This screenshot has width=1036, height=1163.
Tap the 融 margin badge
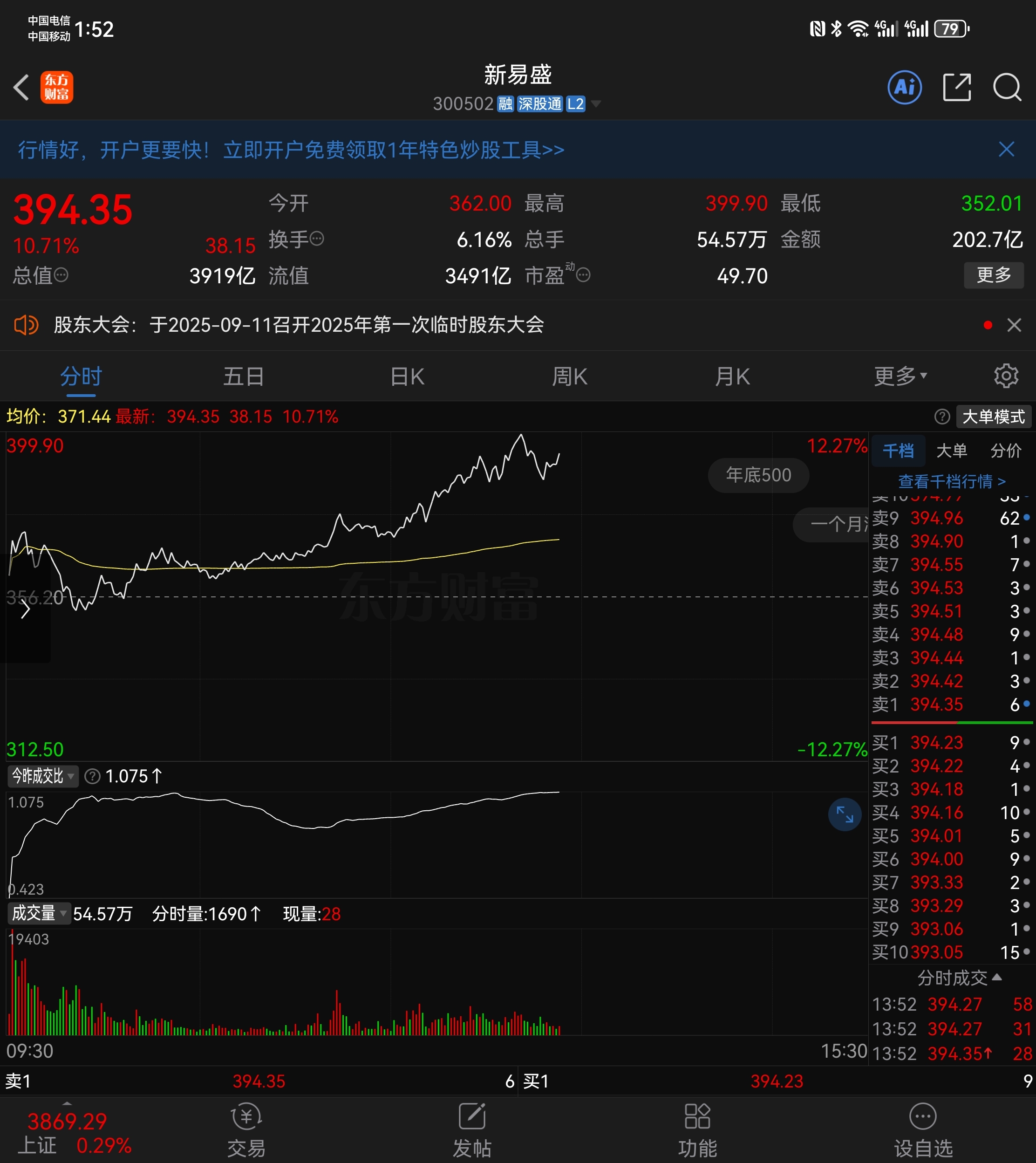tap(505, 103)
